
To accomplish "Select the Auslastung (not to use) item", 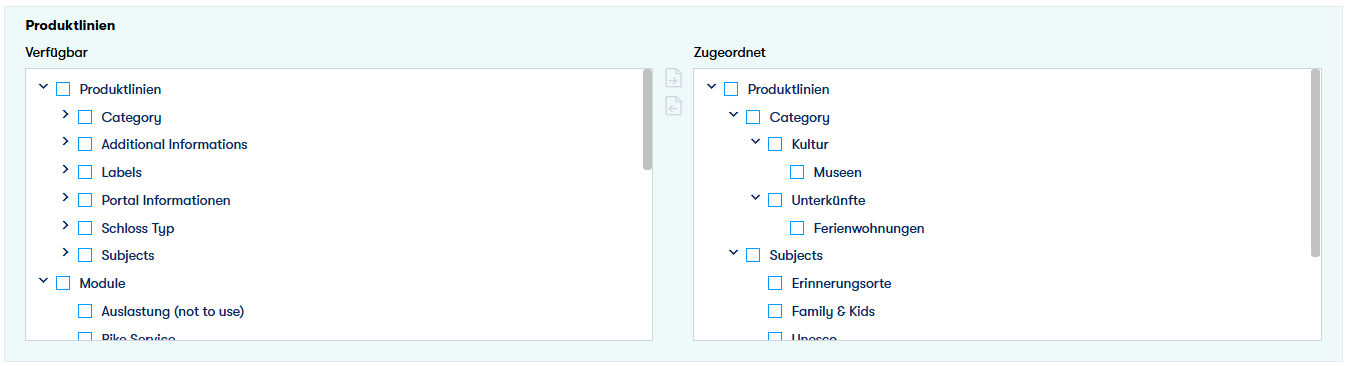I will pyautogui.click(x=172, y=311).
